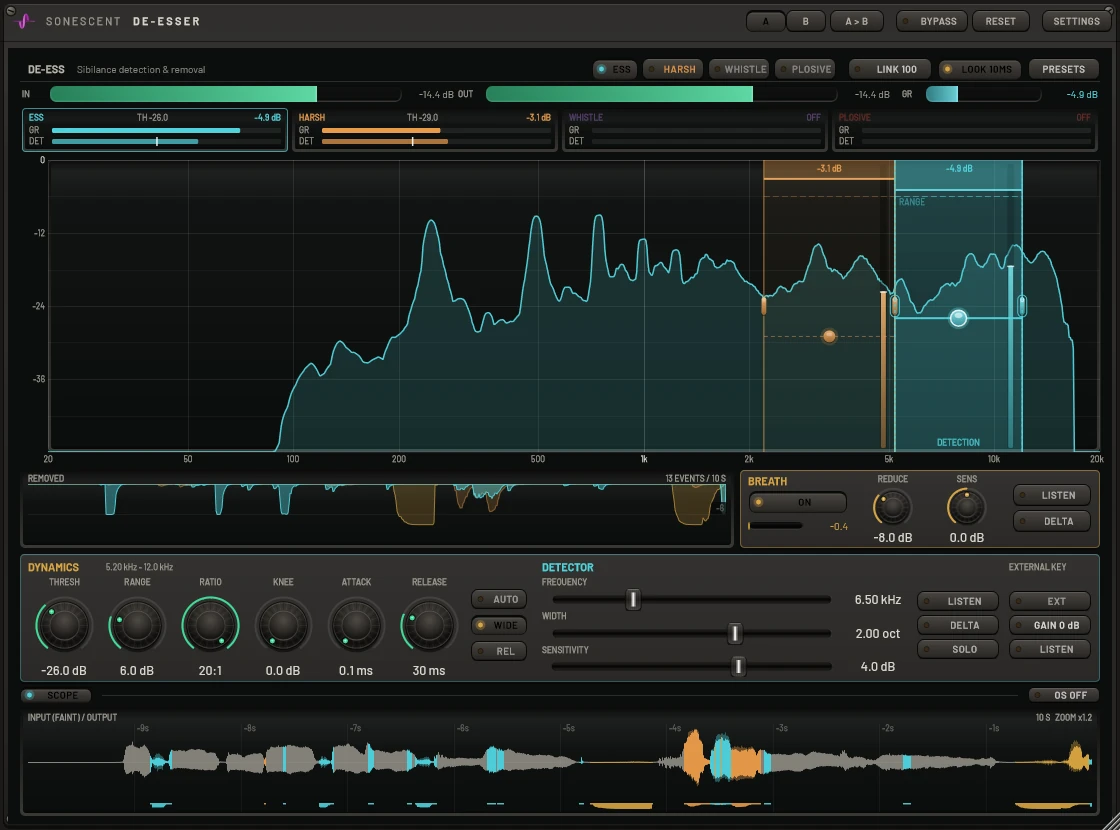Click the -8.0 dB reduce value
The width and height of the screenshot is (1120, 830).
tap(892, 538)
